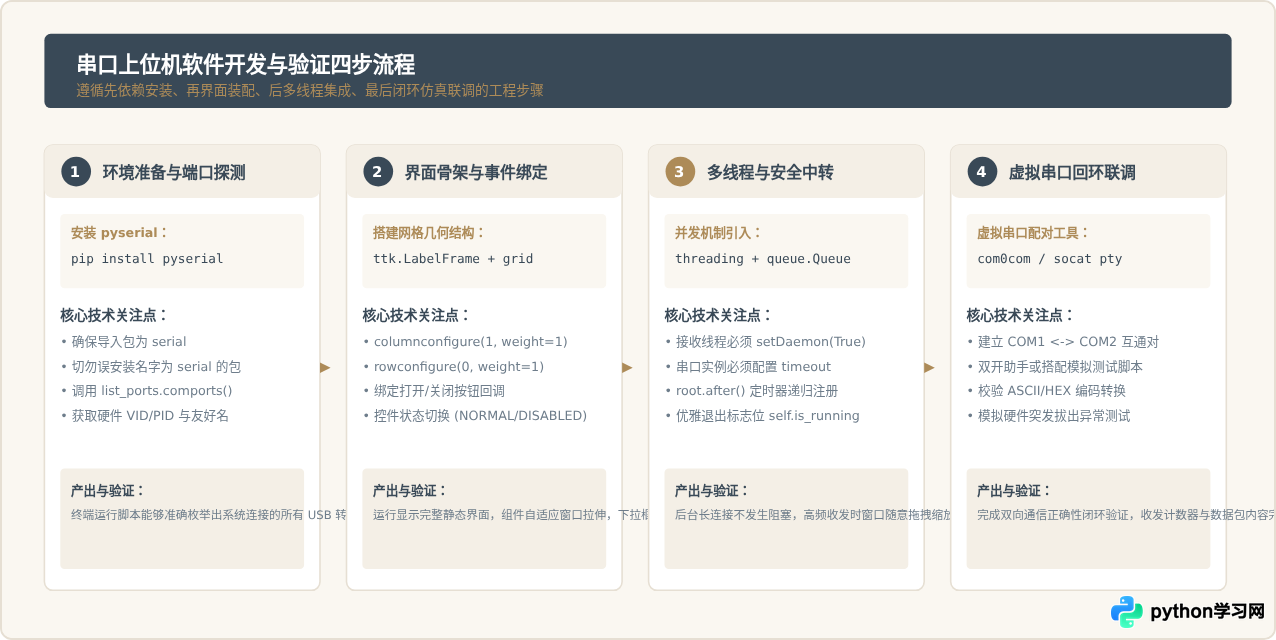This screenshot has height=640, width=1276.
Task: Select the bullet root.after() 定时器递归注册
Action: tap(751, 391)
